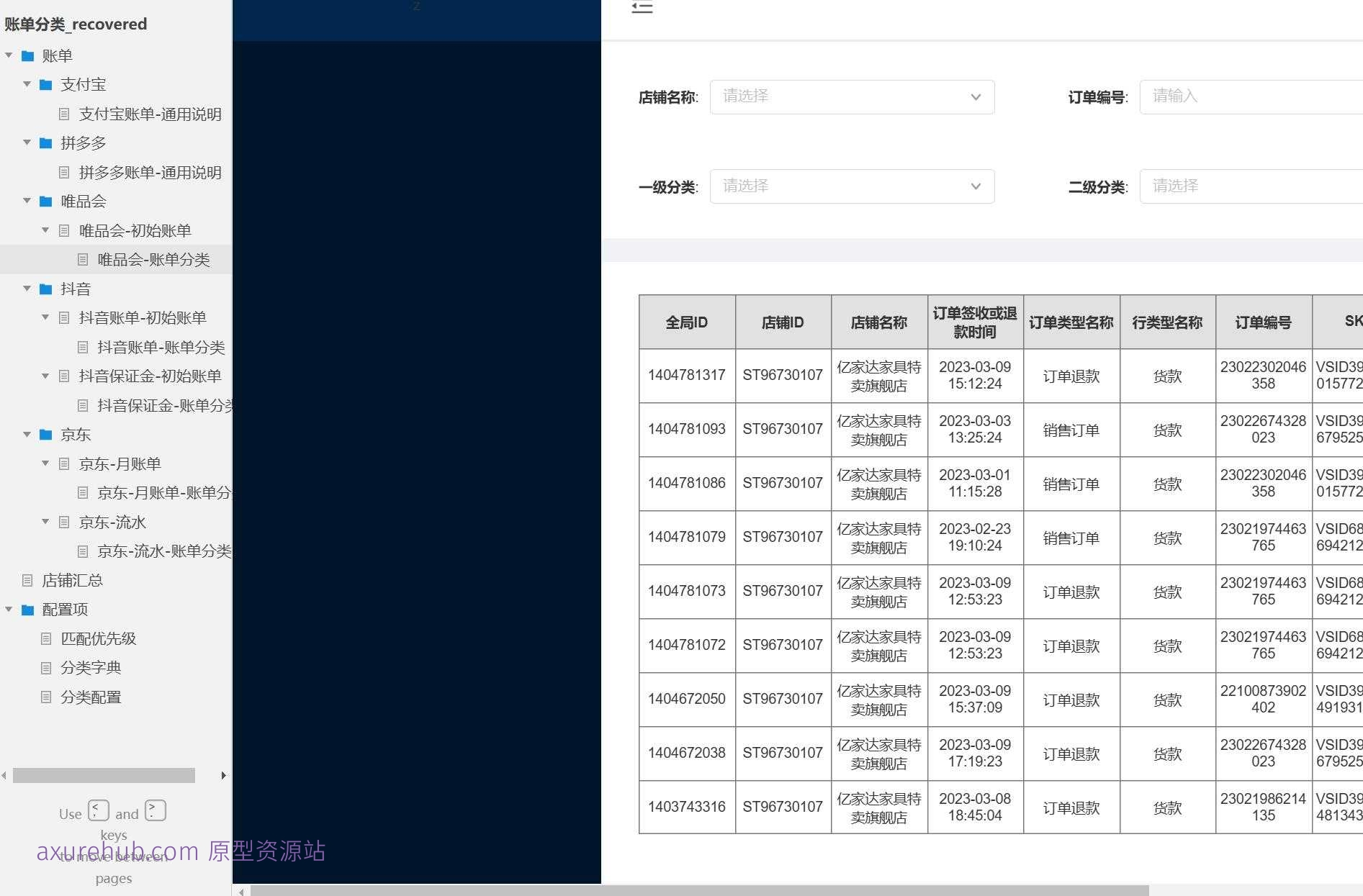1363x896 pixels.
Task: Collapse the 配置项 folder arrow
Action: click(9, 609)
